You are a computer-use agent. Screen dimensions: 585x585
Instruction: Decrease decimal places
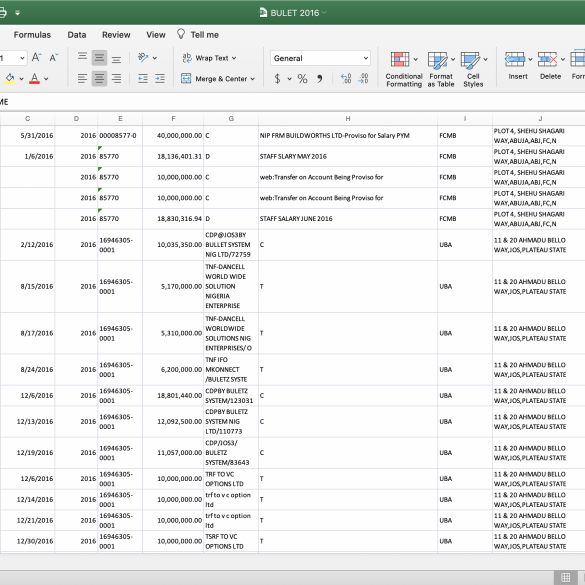pos(363,78)
